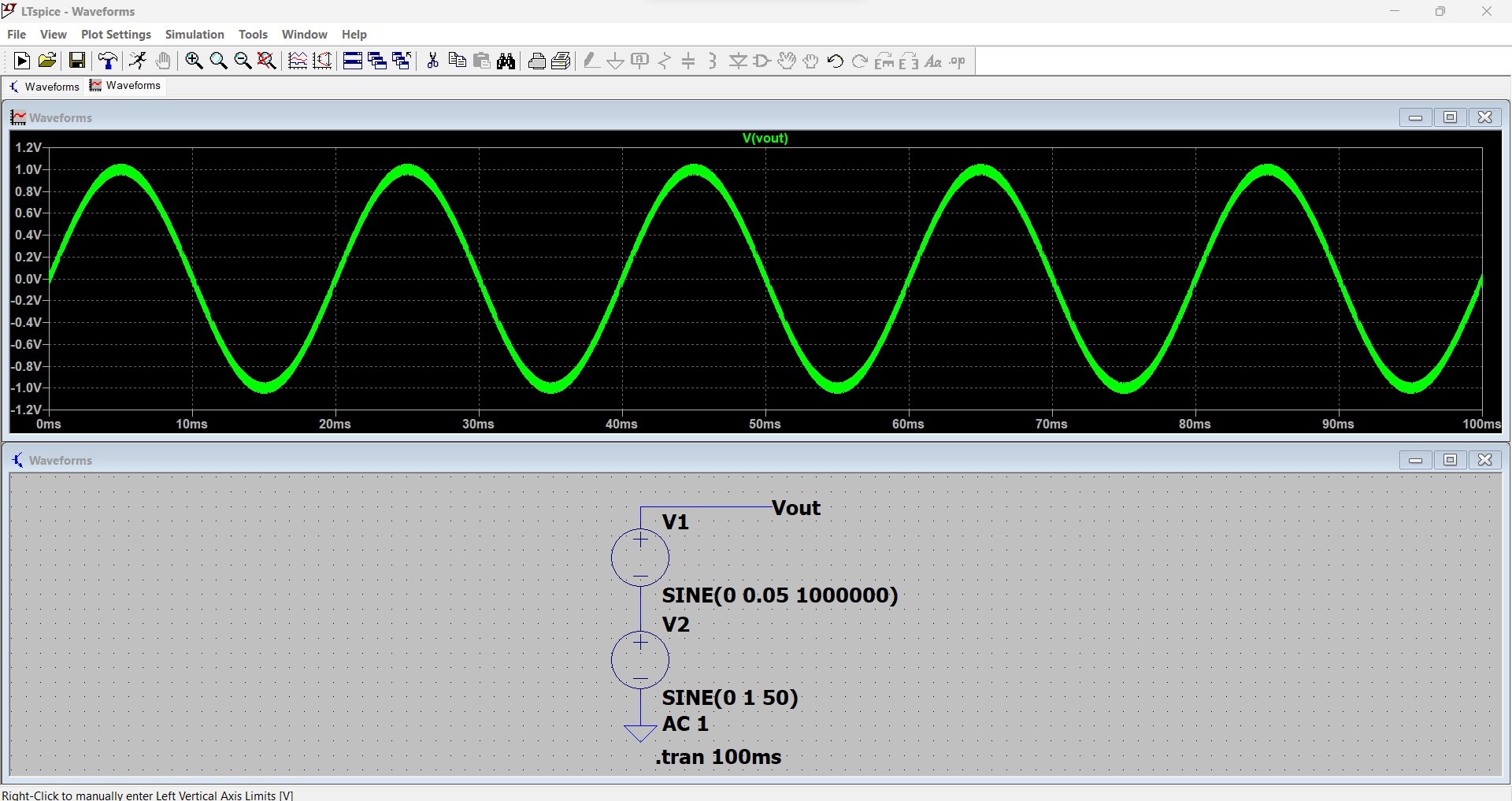Click the Paste clipboard icon
This screenshot has height=801, width=1512.
482,61
